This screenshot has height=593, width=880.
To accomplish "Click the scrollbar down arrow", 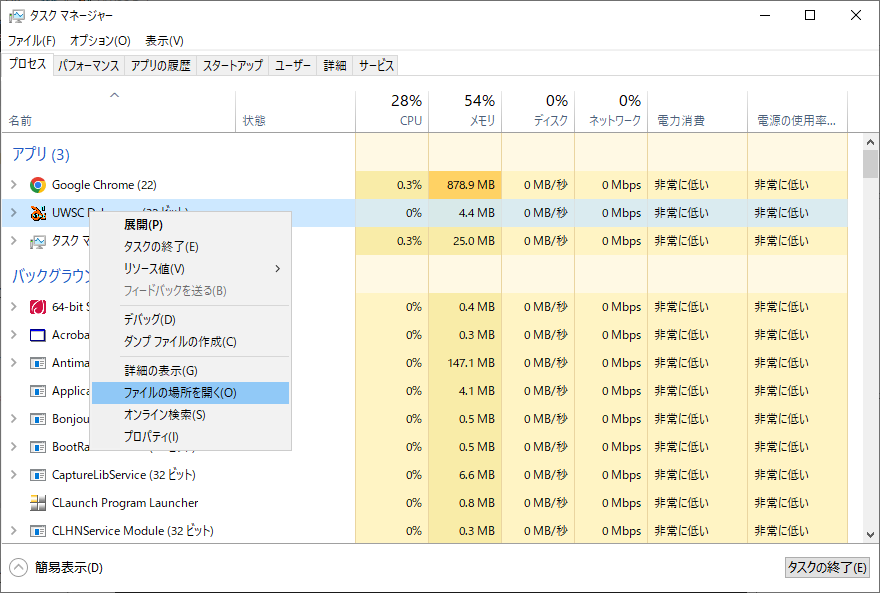I will click(870, 535).
